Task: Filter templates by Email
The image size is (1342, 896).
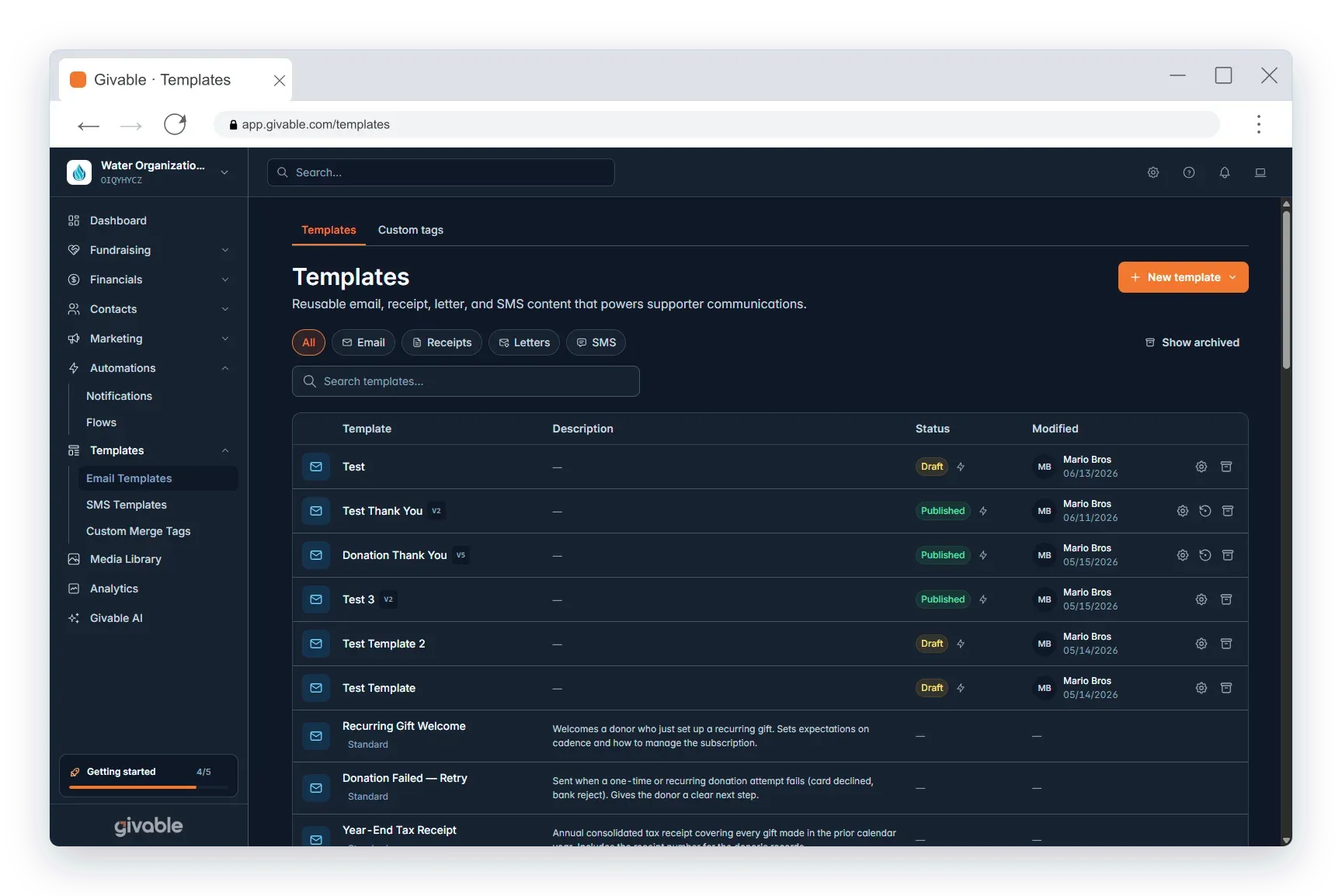Action: (363, 342)
